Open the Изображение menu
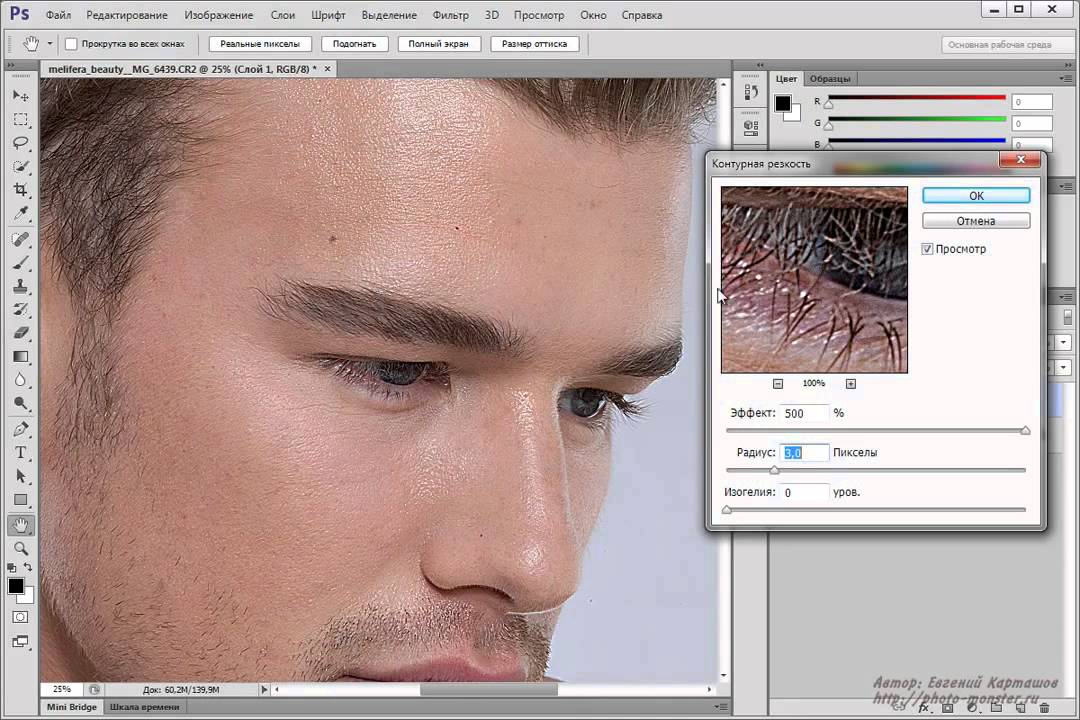 (x=218, y=14)
